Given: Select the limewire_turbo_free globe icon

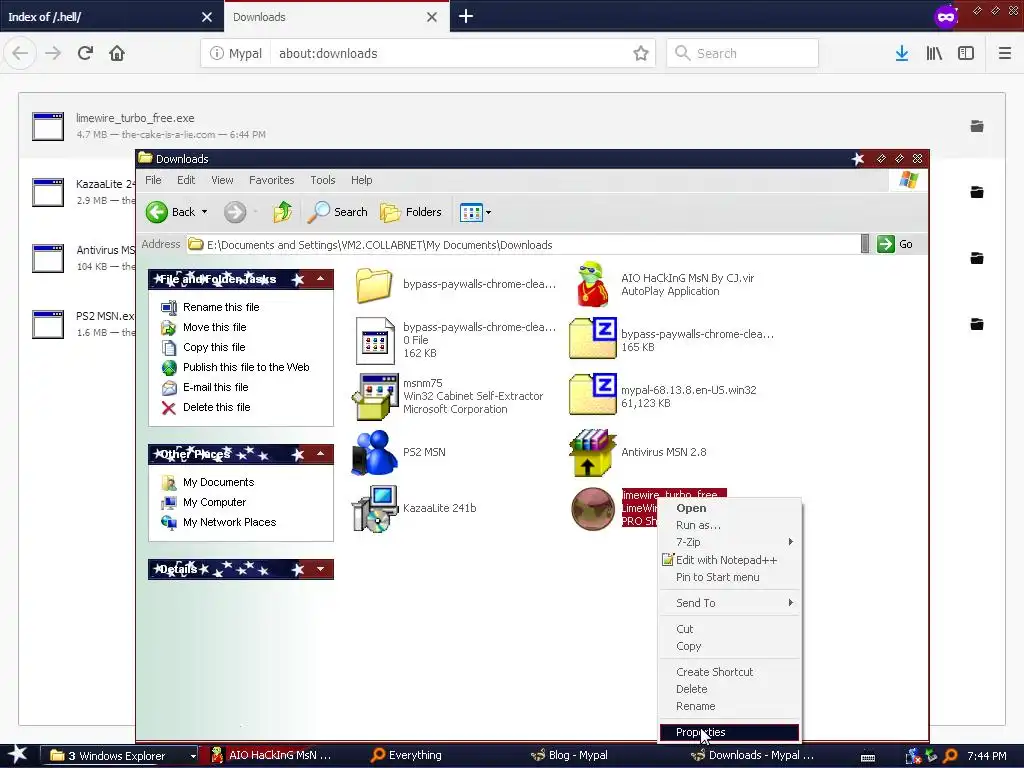Looking at the screenshot, I should tap(592, 509).
